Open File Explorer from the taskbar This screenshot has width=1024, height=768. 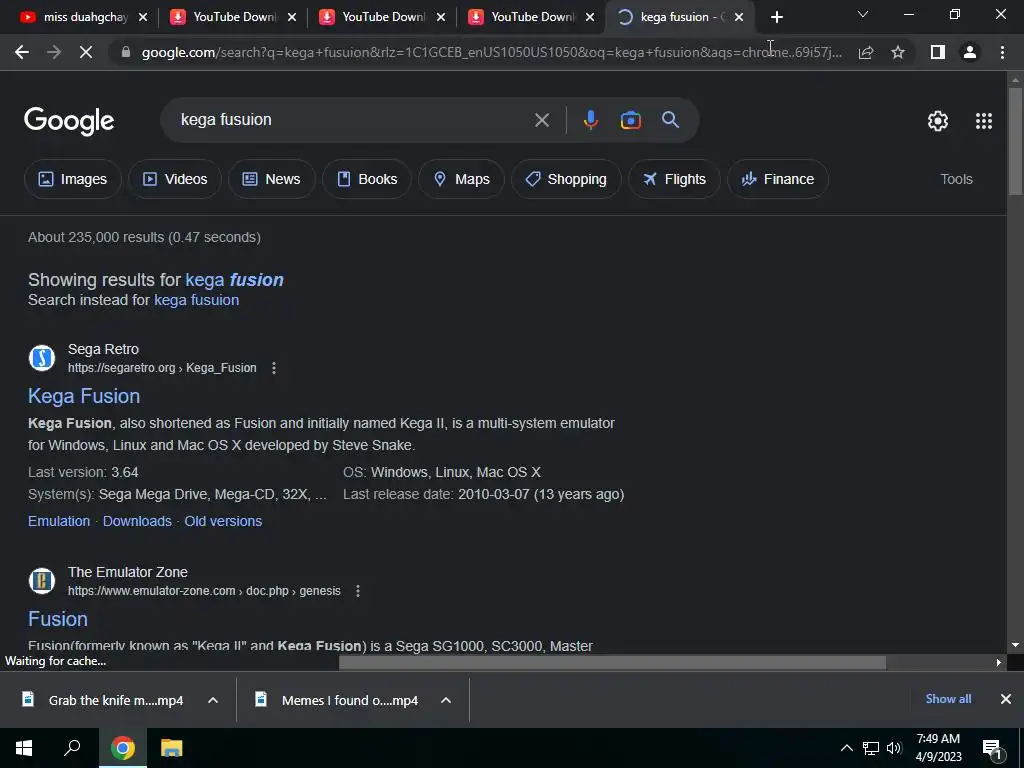coord(171,748)
